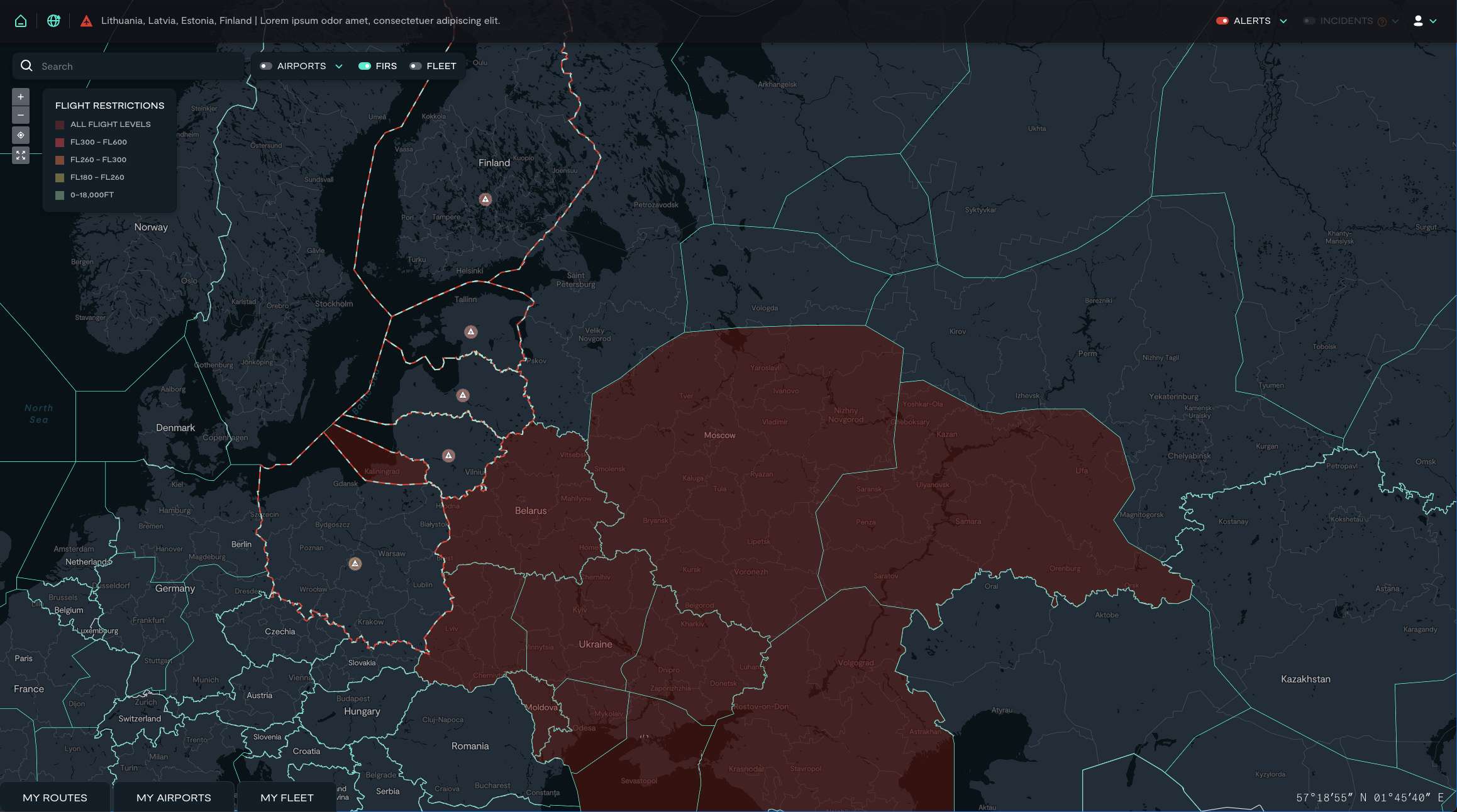Click the alert marker over Poland
This screenshot has width=1457, height=812.
click(x=355, y=564)
